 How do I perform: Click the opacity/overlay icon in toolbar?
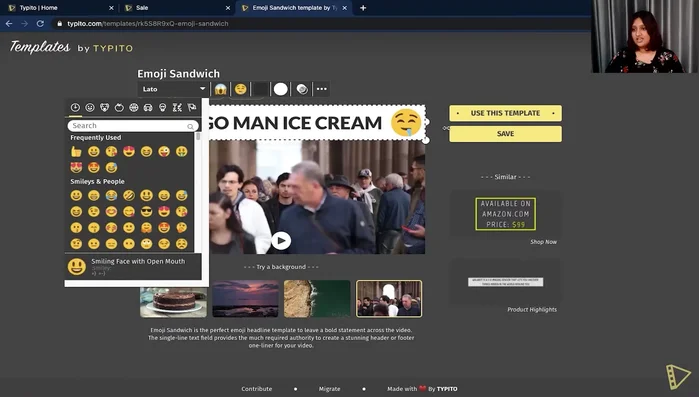302,89
